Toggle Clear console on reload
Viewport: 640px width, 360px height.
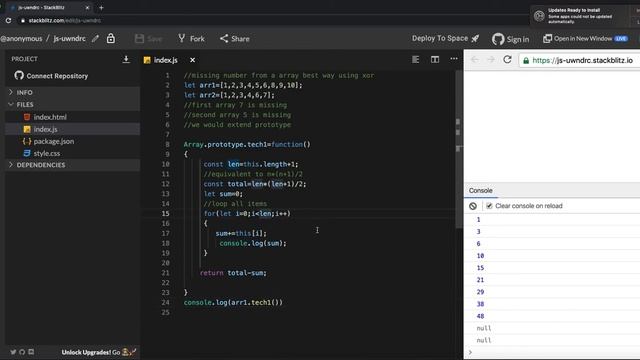(x=489, y=206)
